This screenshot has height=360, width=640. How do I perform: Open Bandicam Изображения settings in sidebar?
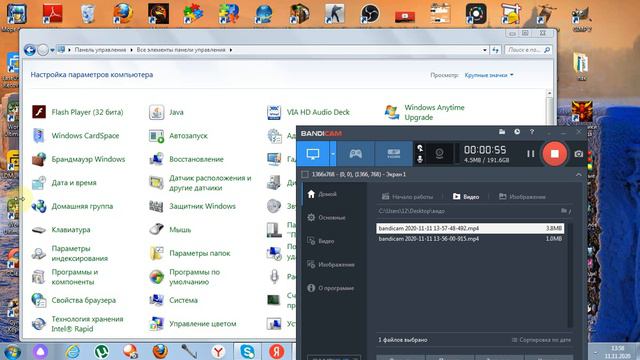coord(331,264)
